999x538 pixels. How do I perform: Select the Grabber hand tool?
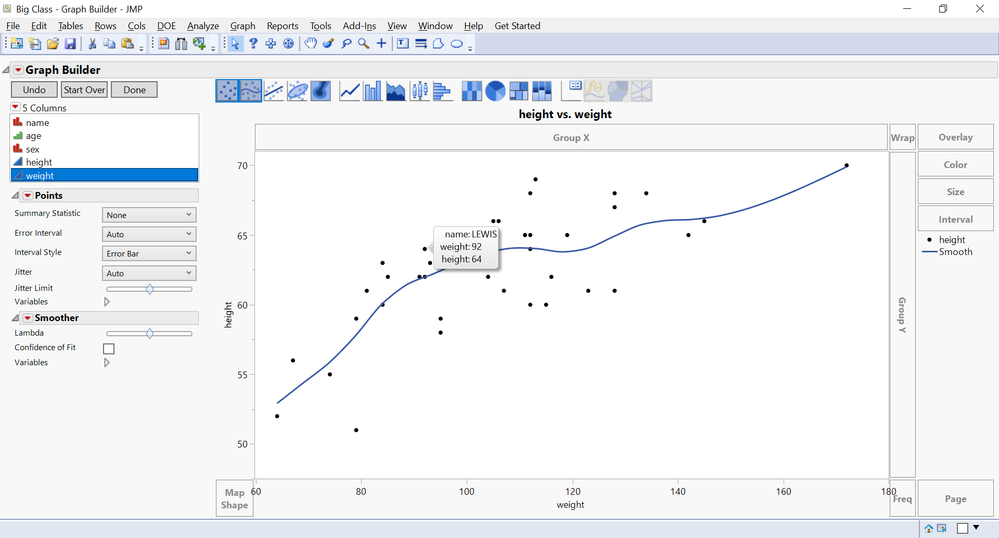(x=310, y=43)
